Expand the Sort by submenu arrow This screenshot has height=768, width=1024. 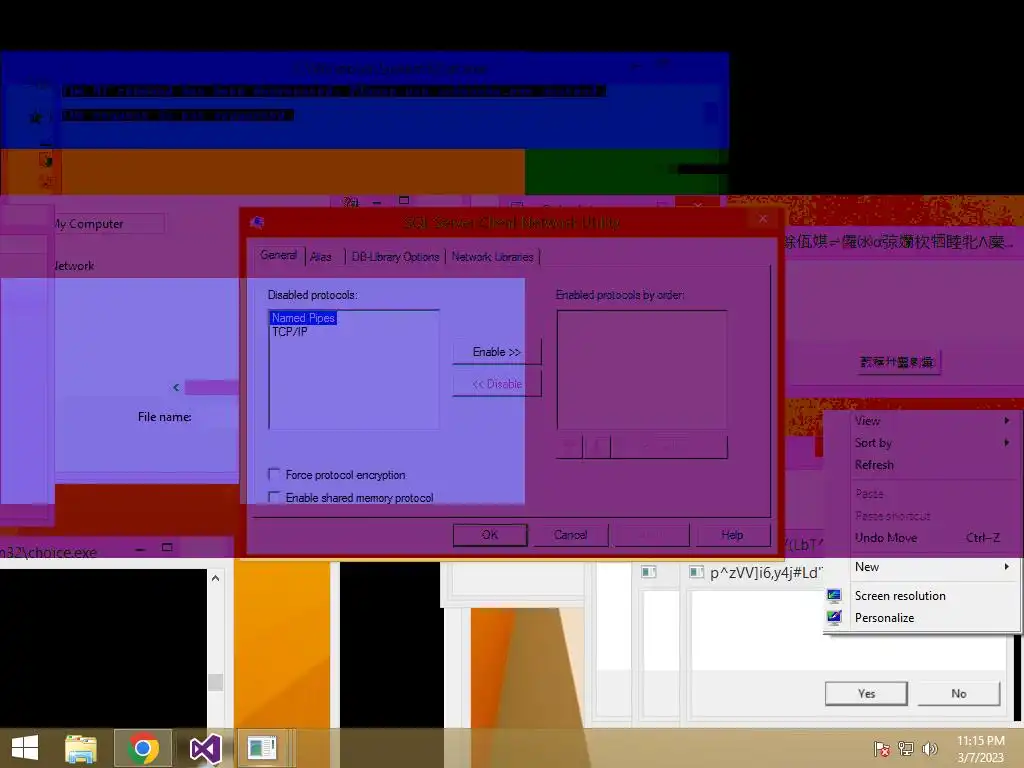[x=1006, y=443]
